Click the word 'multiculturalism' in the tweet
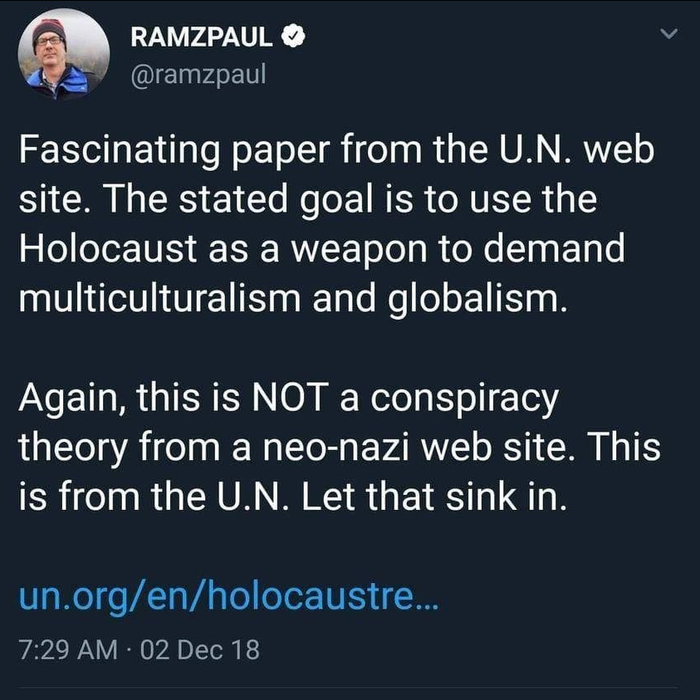This screenshot has width=700, height=700. pos(160,298)
